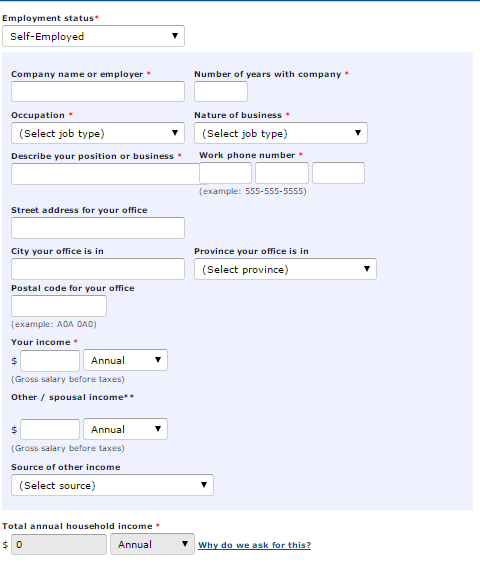
Task: Click the Street address for your office field
Action: pos(98,228)
